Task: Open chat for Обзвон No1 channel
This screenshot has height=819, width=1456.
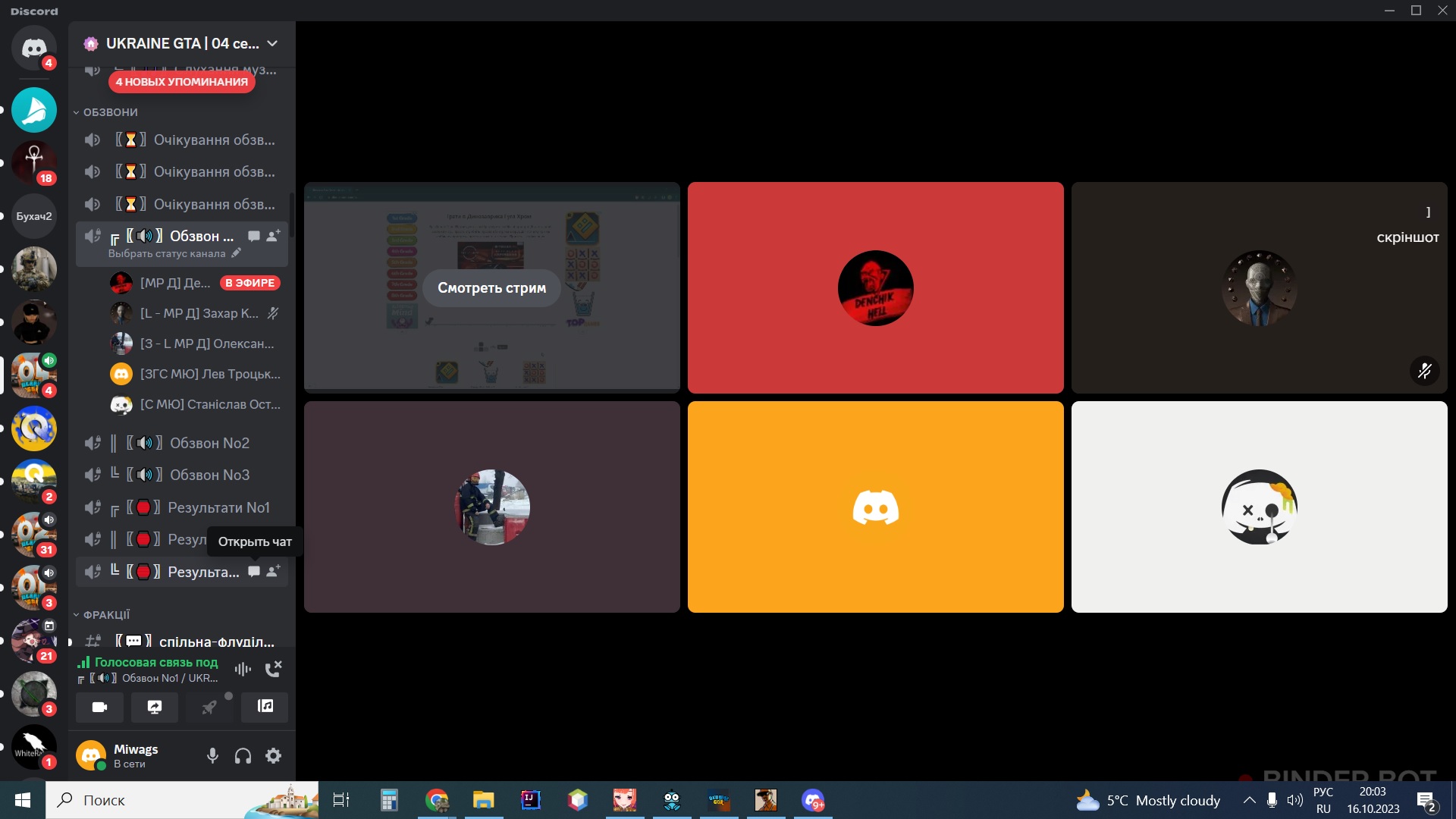Action: pos(254,236)
